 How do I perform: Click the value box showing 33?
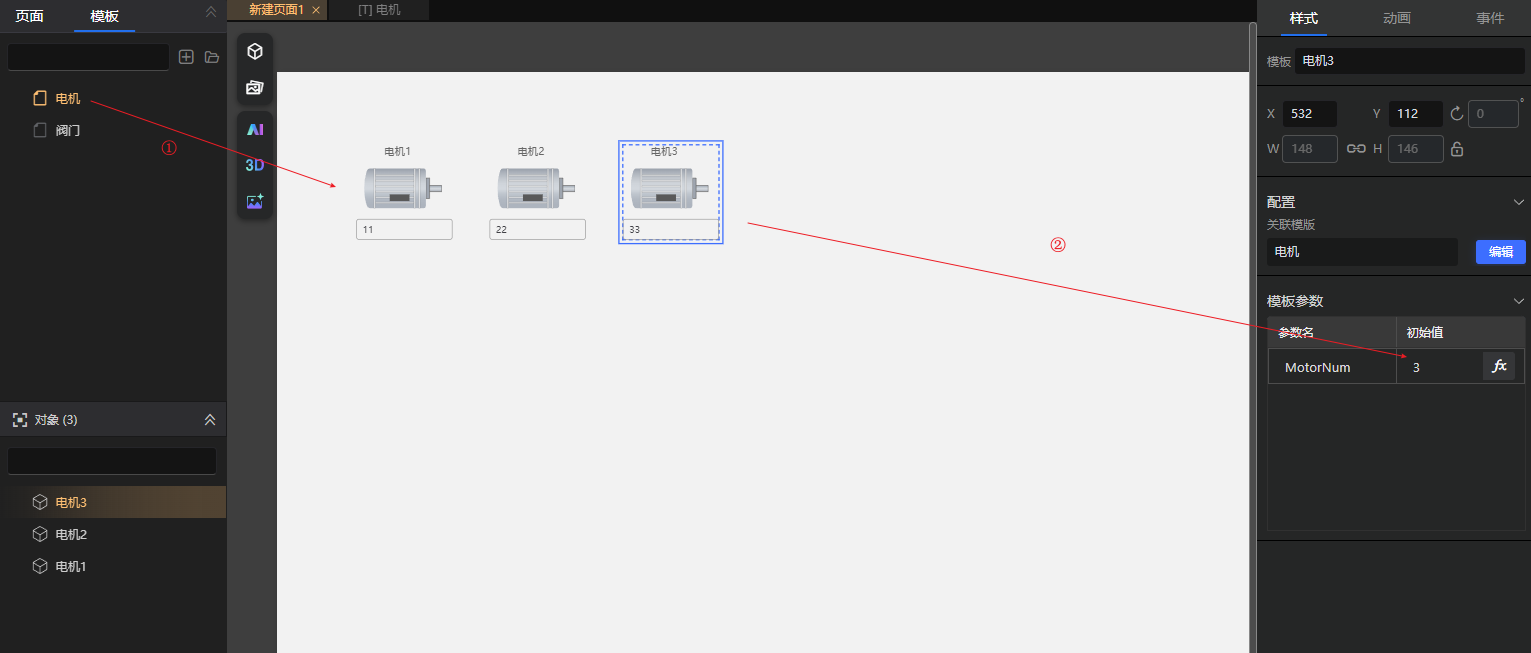point(670,229)
